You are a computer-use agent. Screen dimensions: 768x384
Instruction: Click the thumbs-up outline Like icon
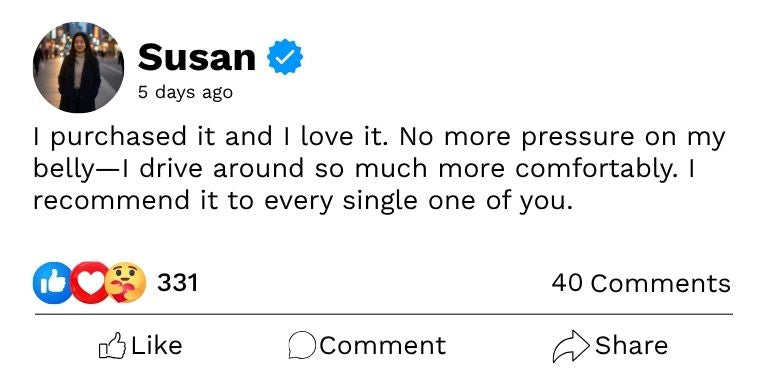(112, 346)
